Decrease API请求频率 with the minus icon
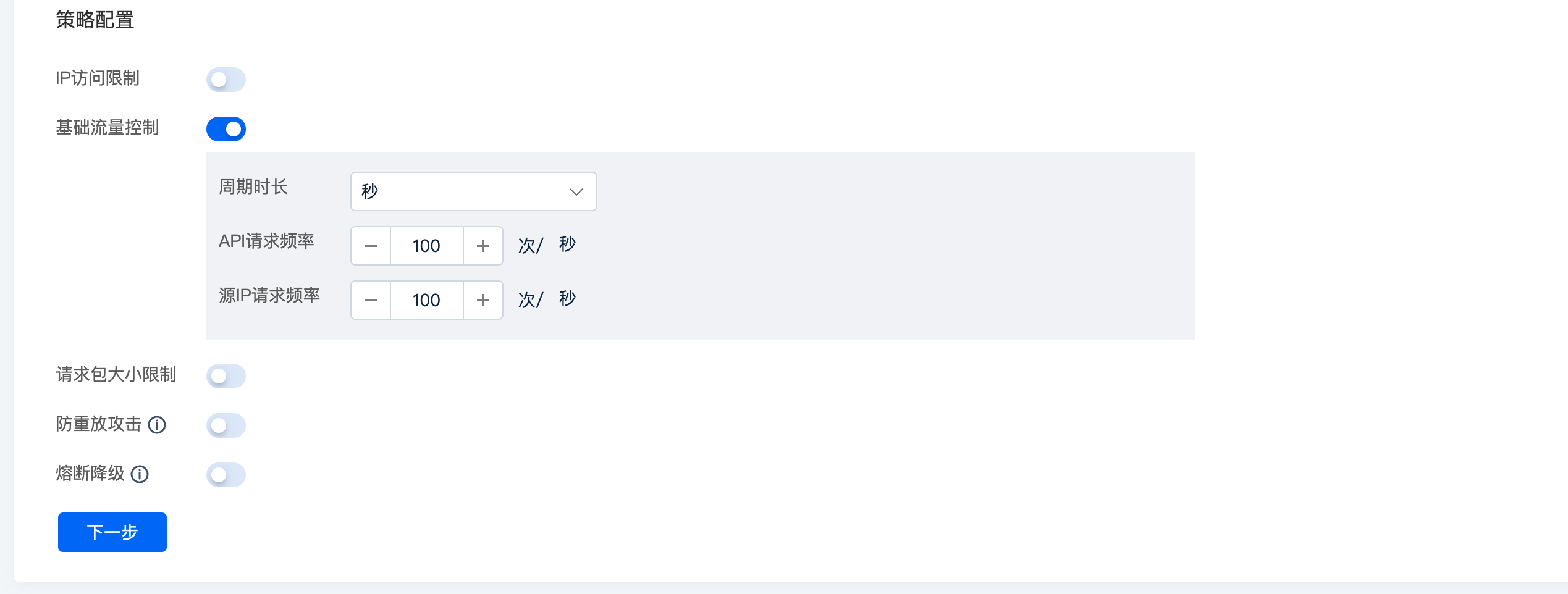 click(371, 246)
